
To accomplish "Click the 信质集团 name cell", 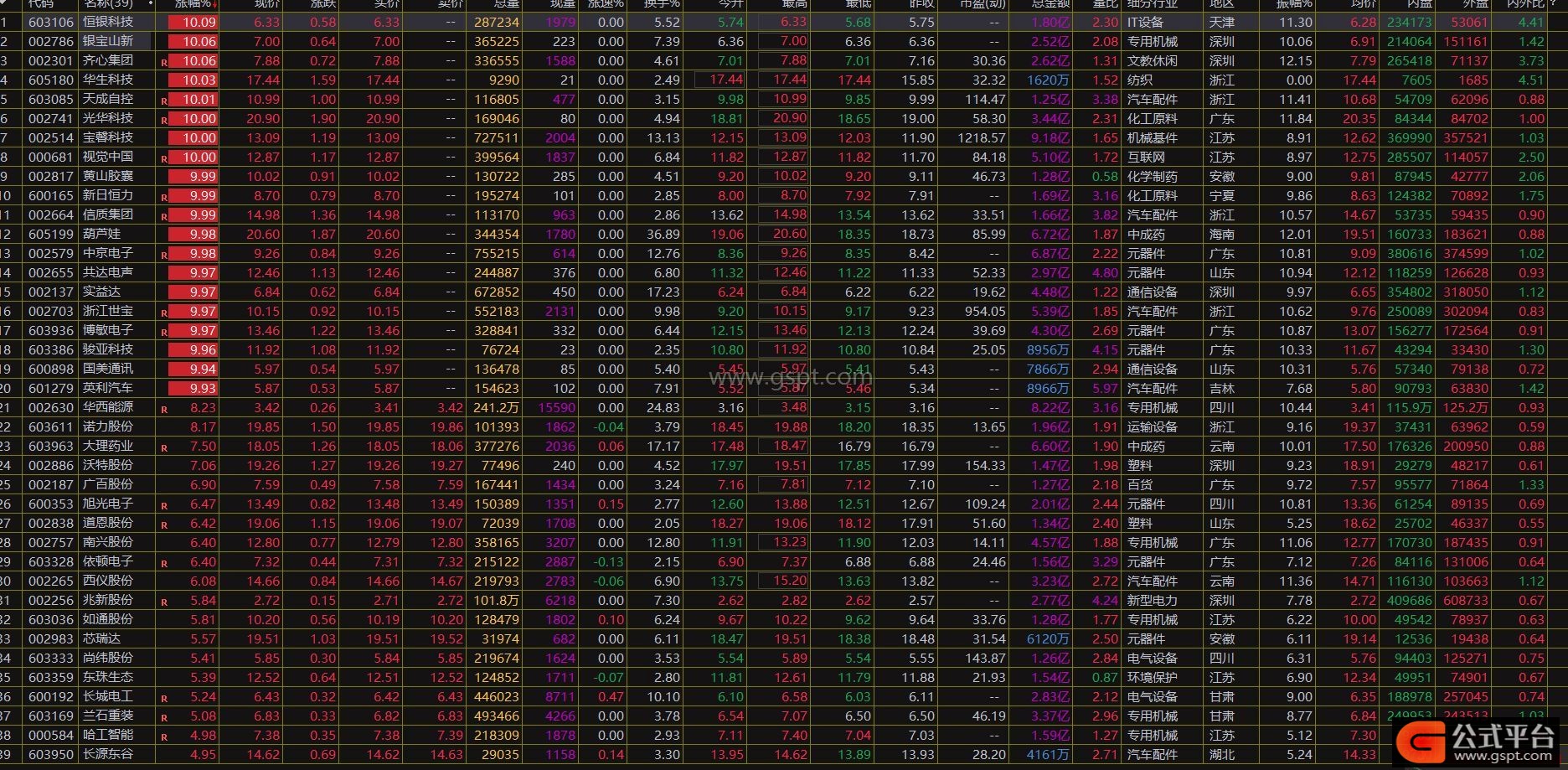I will [x=108, y=214].
